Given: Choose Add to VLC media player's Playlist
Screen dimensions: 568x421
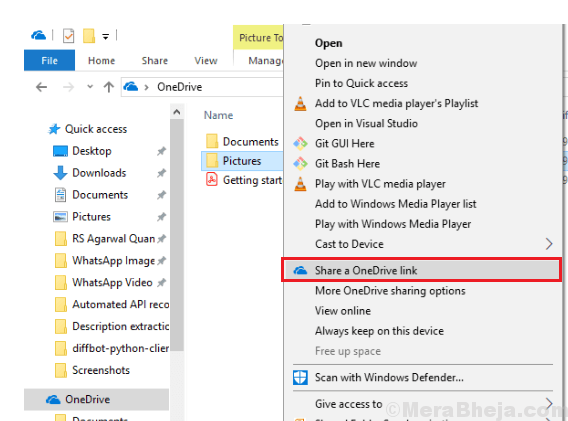Looking at the screenshot, I should click(x=396, y=104).
